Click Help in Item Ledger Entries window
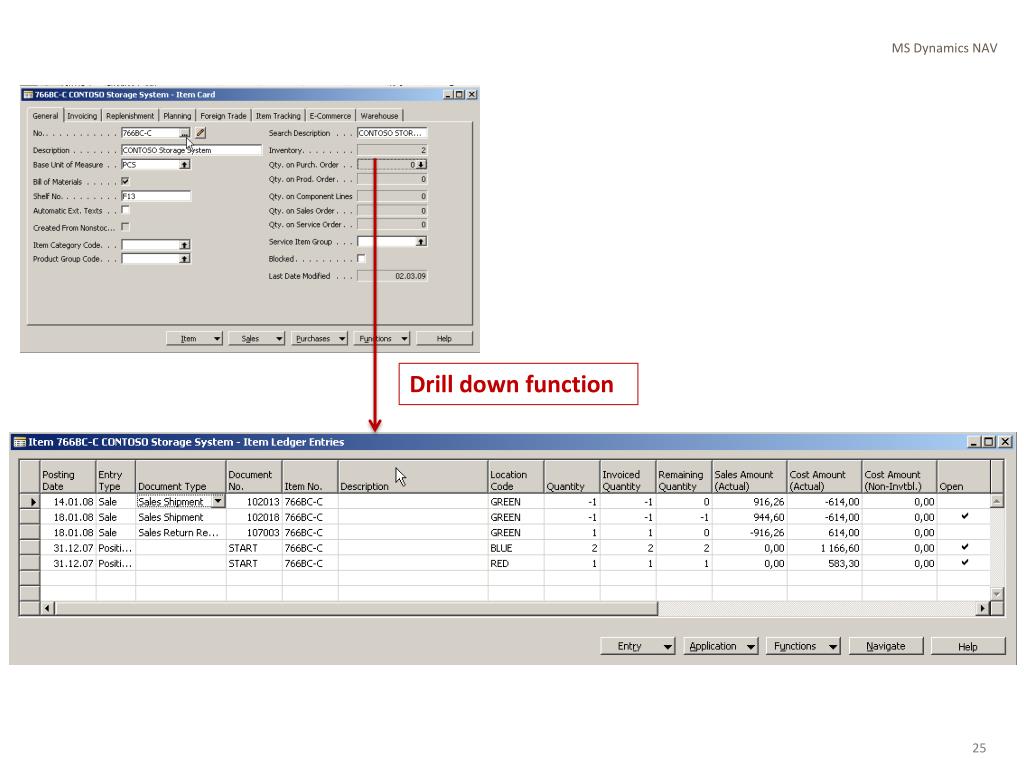 click(x=968, y=646)
